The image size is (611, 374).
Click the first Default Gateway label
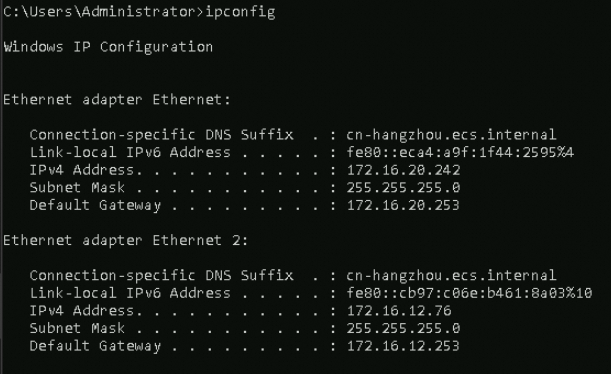[x=95, y=206]
